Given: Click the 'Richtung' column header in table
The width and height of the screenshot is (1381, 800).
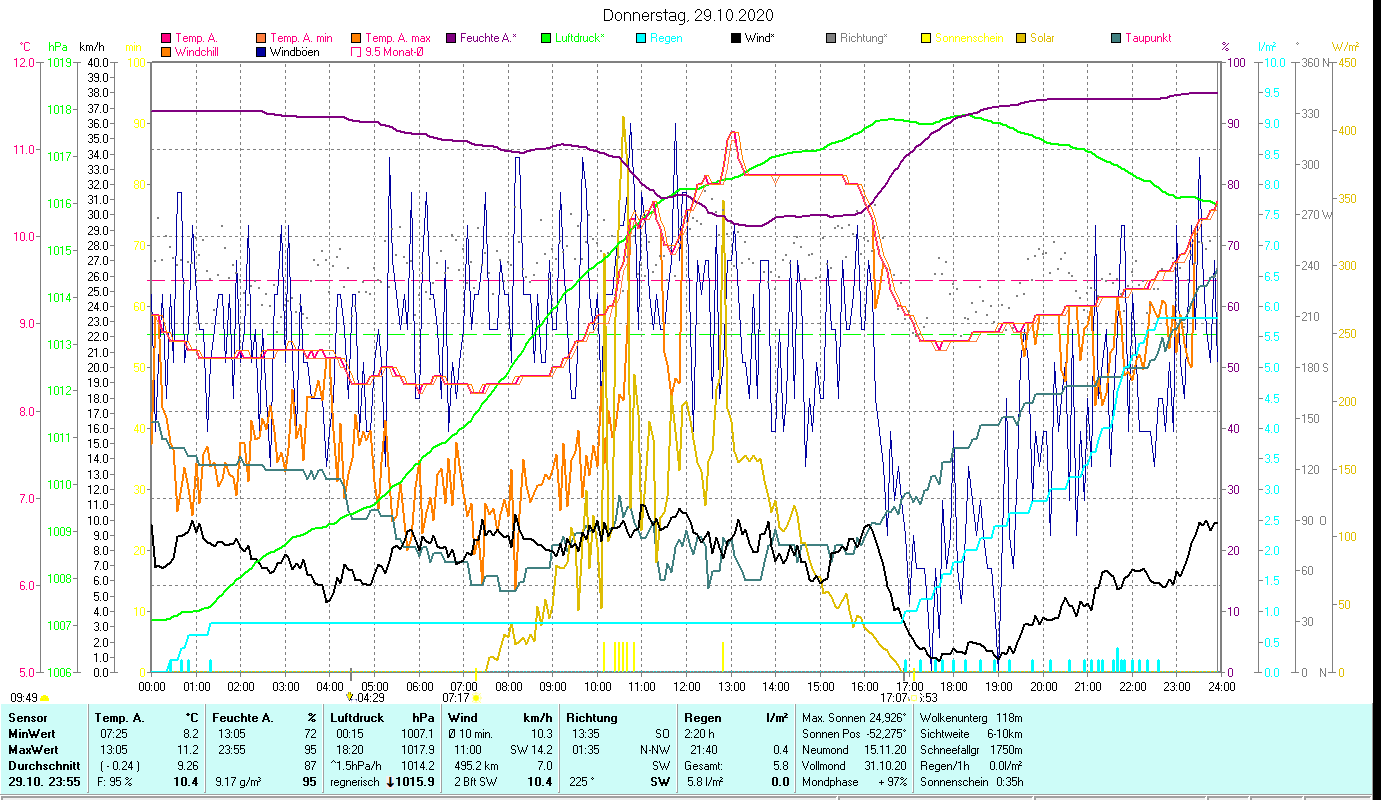Looking at the screenshot, I should (592, 718).
